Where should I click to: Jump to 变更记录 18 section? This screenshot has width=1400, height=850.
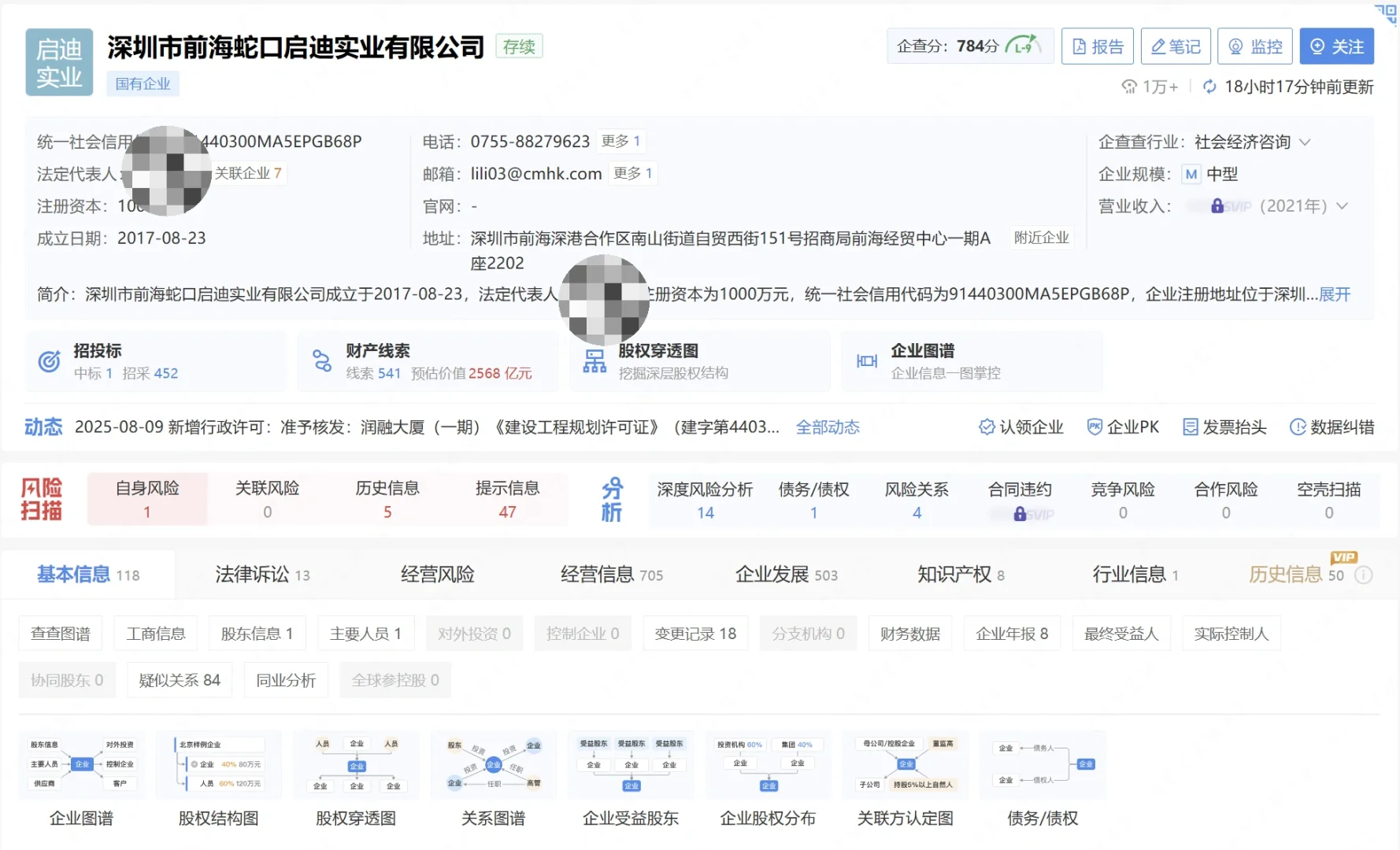pos(695,634)
